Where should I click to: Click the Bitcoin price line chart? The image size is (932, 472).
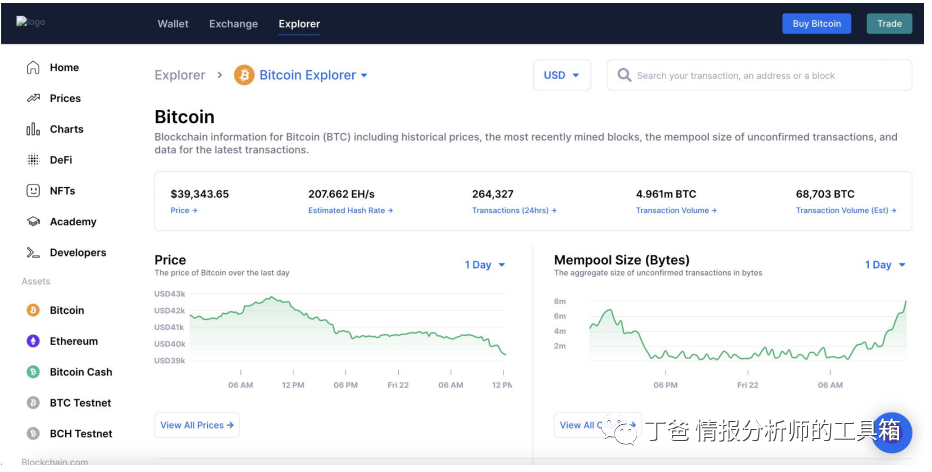(348, 329)
